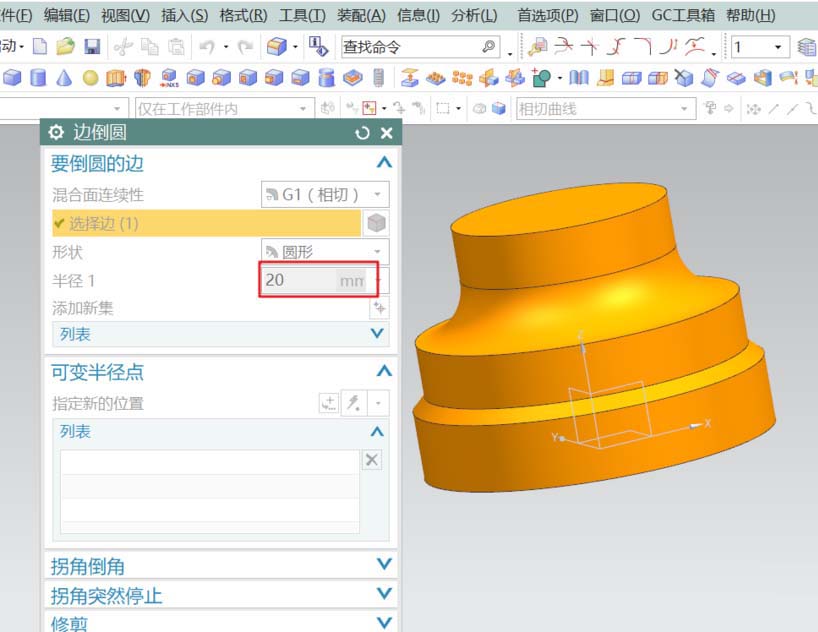Click the Sphere primitive icon on the toolbar

point(88,78)
